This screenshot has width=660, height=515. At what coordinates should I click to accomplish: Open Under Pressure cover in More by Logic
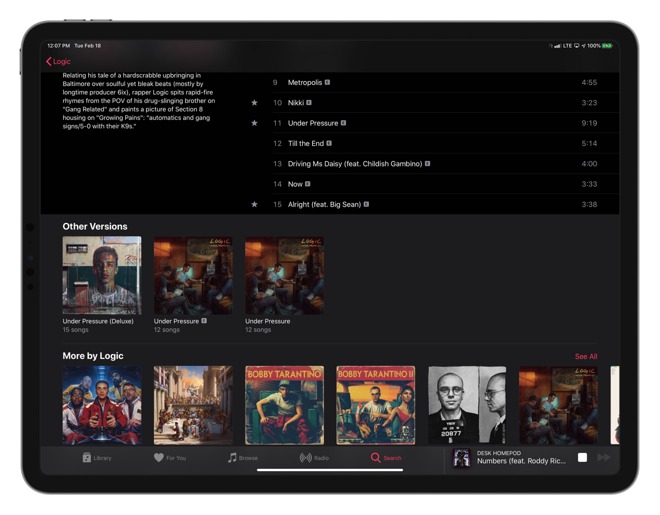pos(559,405)
